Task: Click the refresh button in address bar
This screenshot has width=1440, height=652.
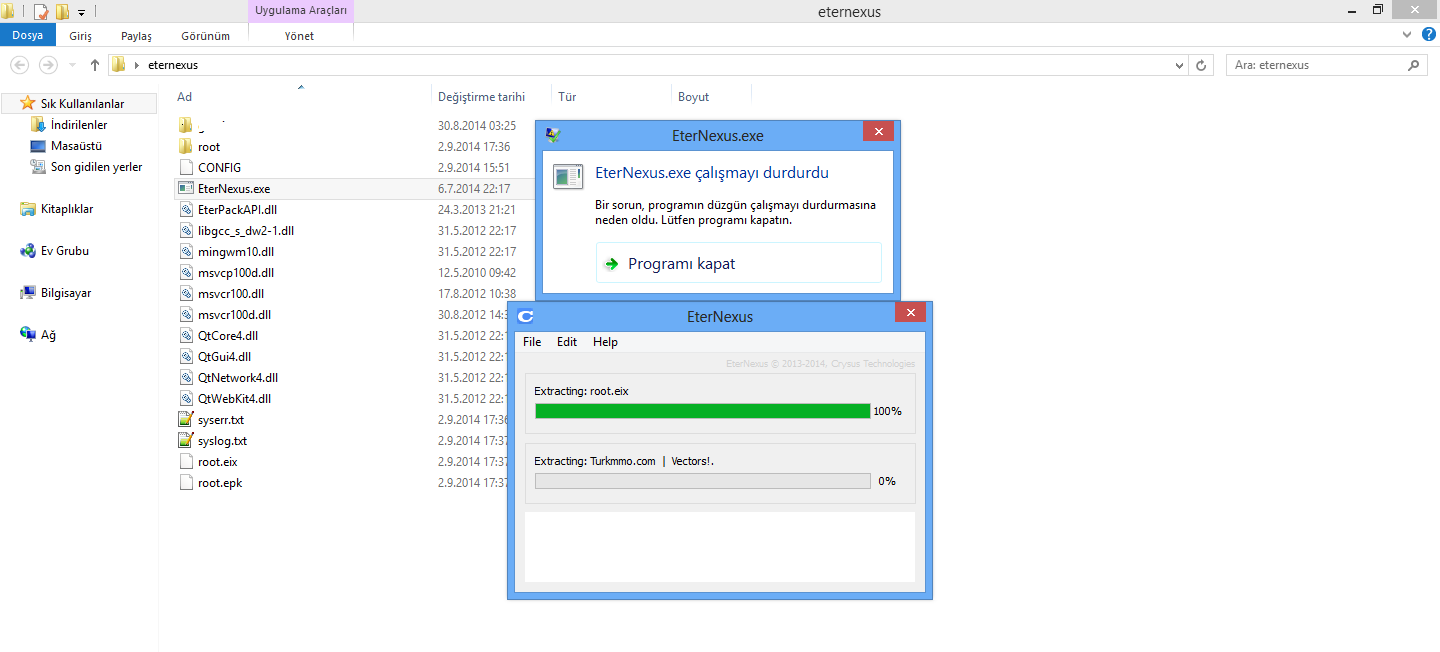Action: [x=1201, y=65]
